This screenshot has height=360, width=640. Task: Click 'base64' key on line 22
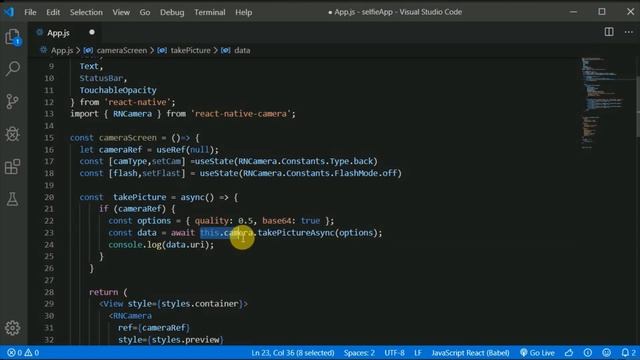[276, 221]
